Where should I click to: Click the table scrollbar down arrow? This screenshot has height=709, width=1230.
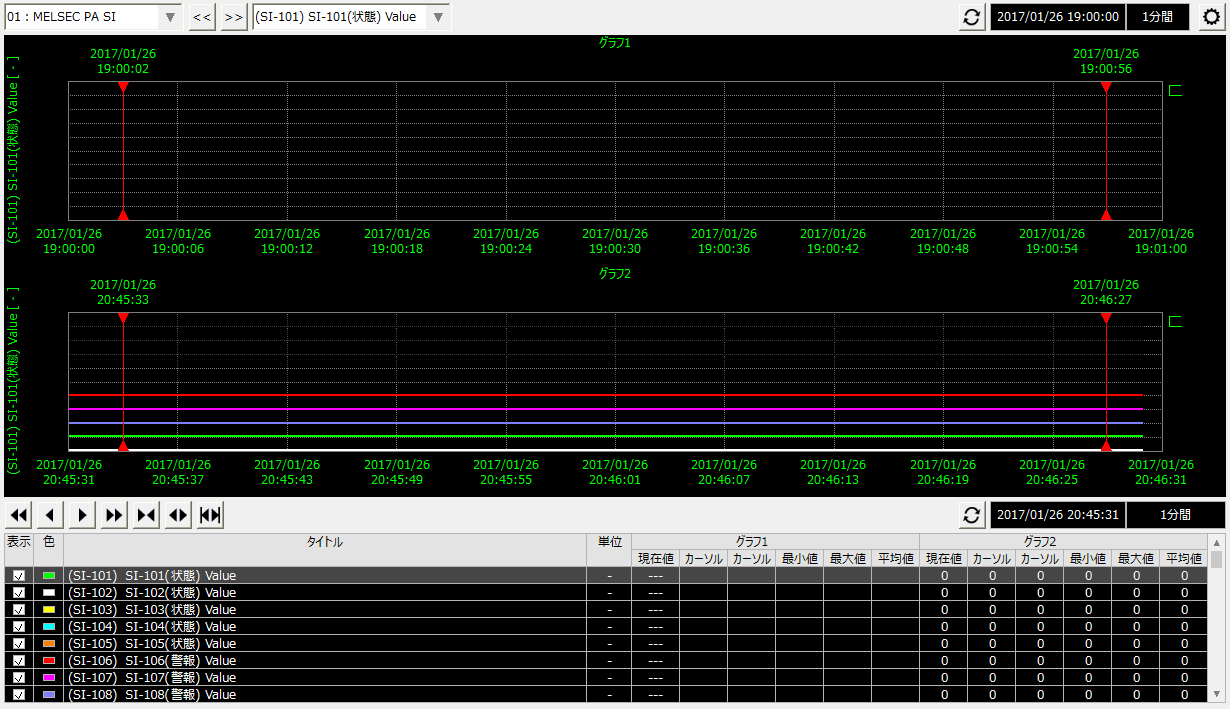(x=1216, y=695)
